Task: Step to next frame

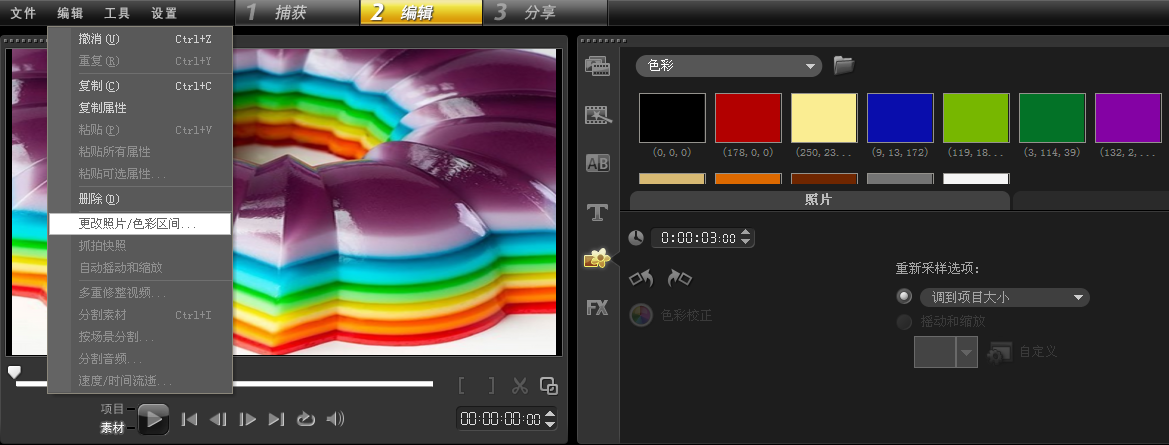Action: 248,419
